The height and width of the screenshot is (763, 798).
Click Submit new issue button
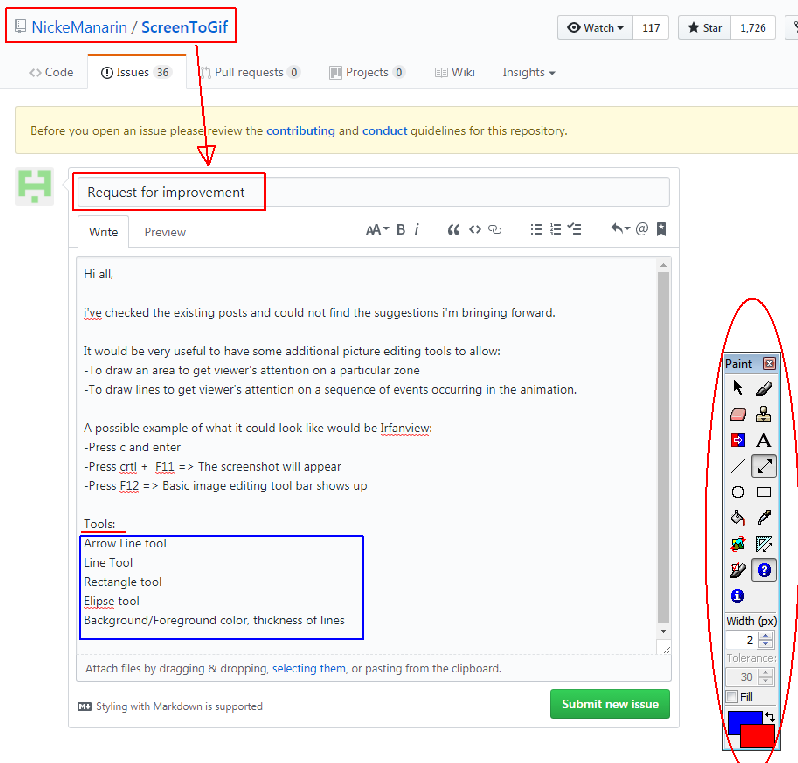[x=610, y=704]
